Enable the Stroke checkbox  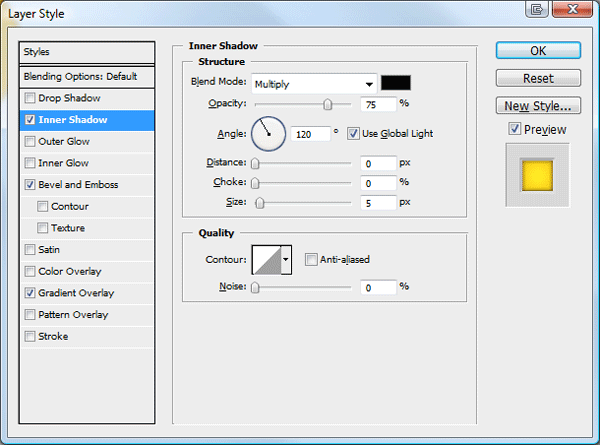point(30,337)
